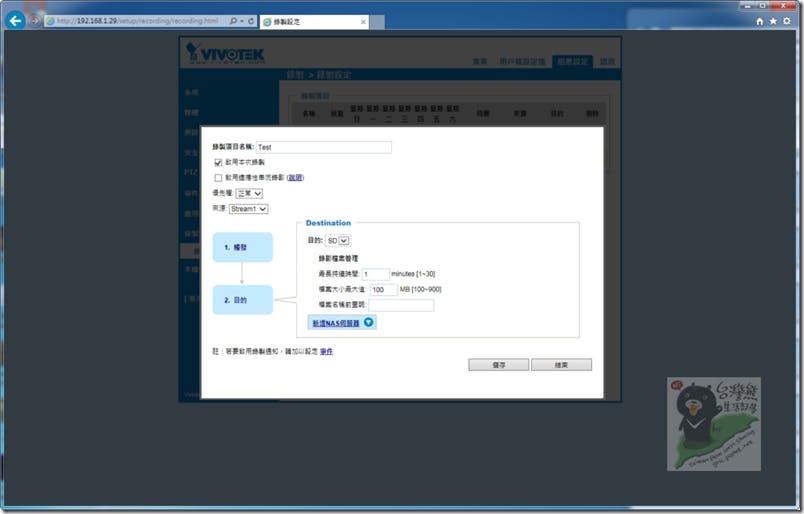Screen dimensions: 804x514
Task: Select step 1 trigger box
Action: [x=243, y=247]
